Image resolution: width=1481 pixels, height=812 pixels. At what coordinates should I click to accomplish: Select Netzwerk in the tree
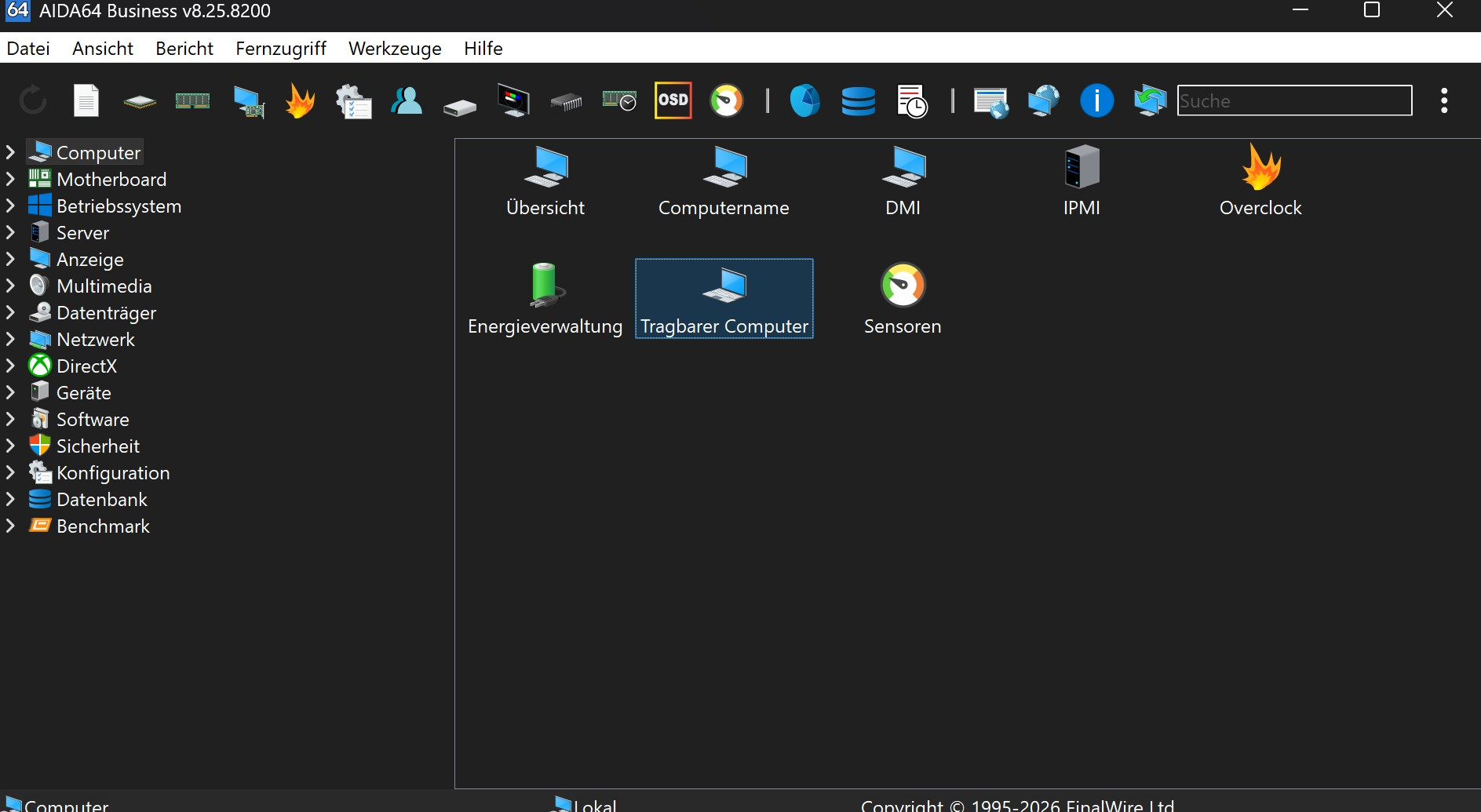(x=96, y=339)
